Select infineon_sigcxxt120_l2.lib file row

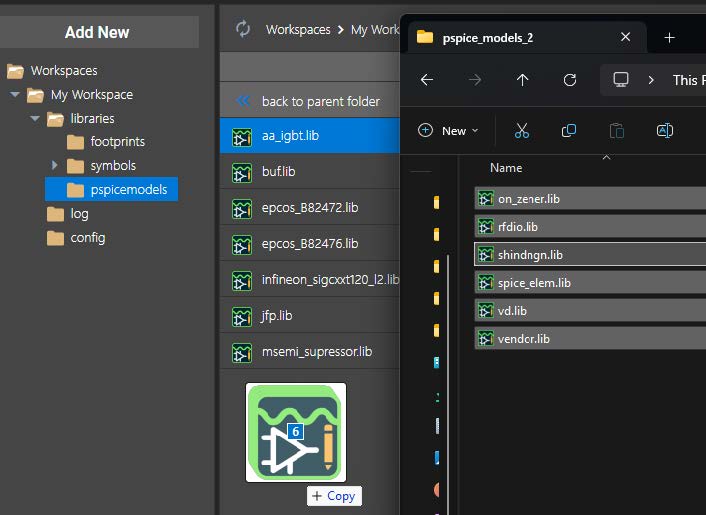pos(310,280)
